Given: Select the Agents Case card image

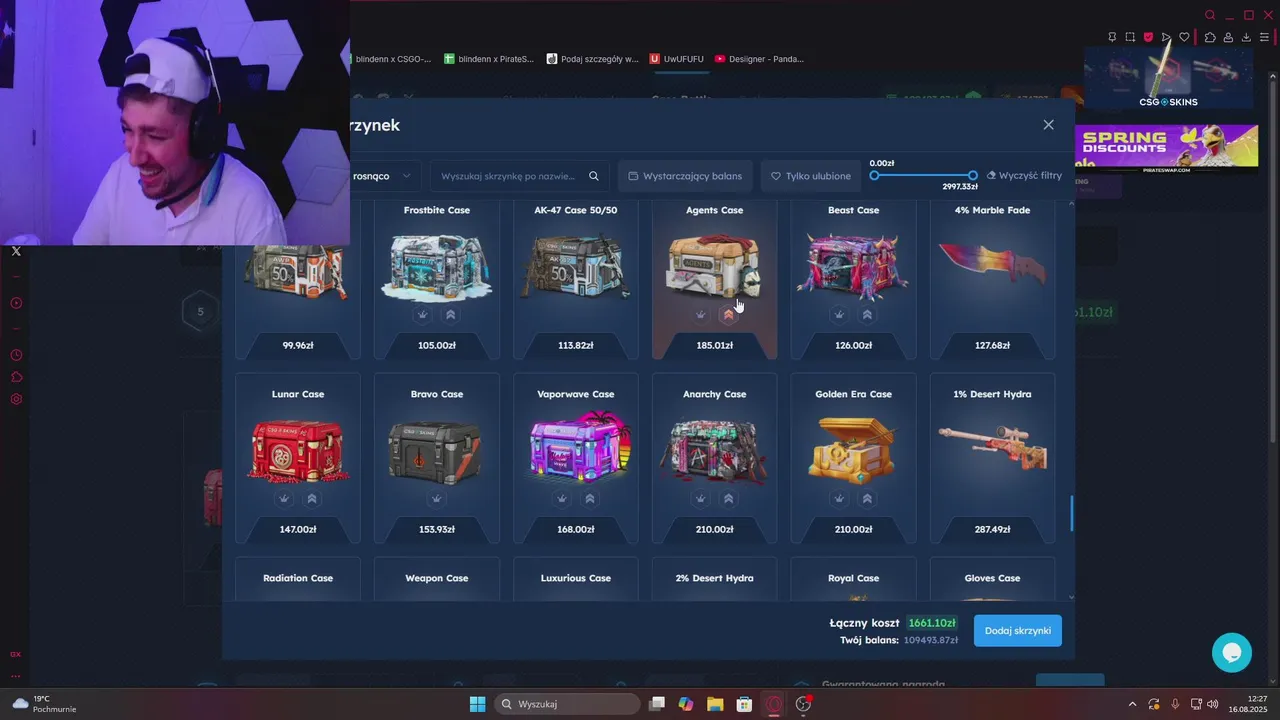Looking at the screenshot, I should [714, 266].
